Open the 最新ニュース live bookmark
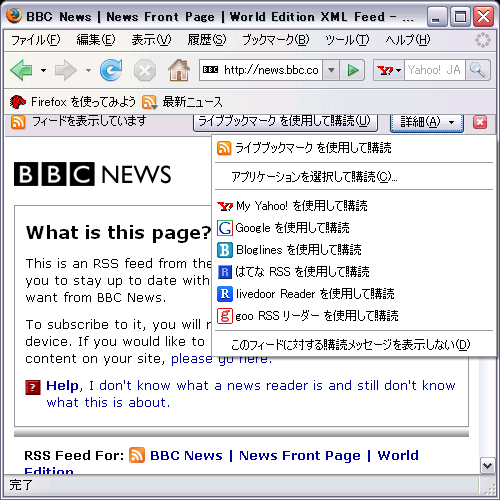This screenshot has width=500, height=500. click(182, 102)
